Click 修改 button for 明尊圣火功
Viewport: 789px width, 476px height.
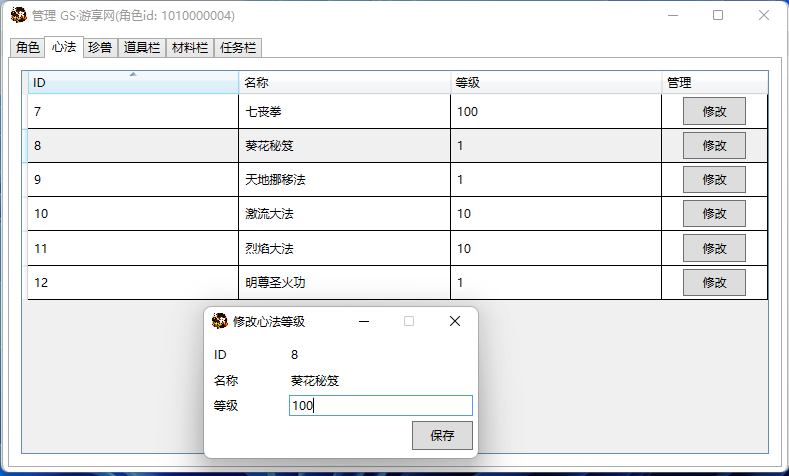pyautogui.click(x=714, y=283)
